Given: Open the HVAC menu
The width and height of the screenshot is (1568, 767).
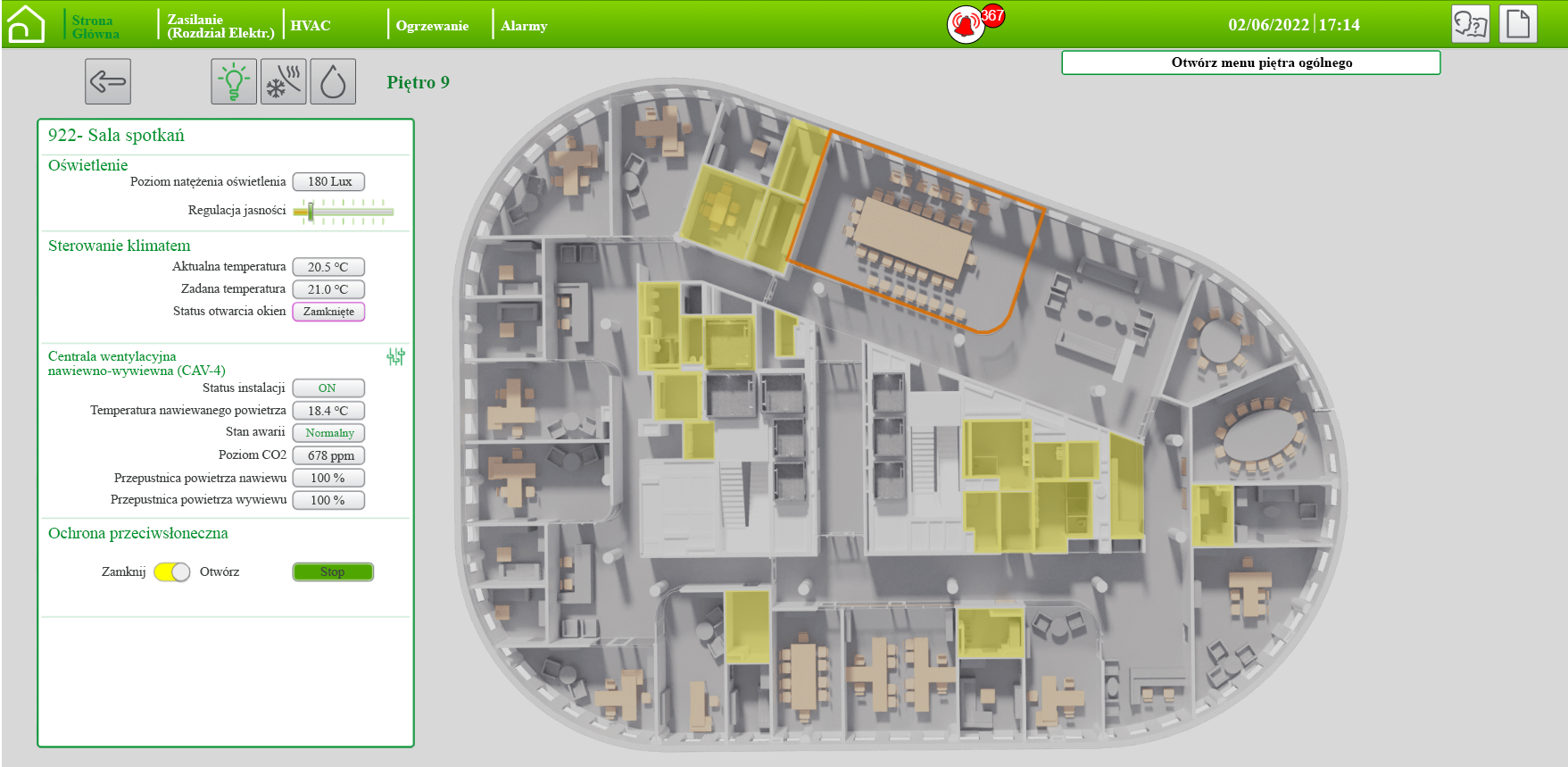Looking at the screenshot, I should point(311,26).
